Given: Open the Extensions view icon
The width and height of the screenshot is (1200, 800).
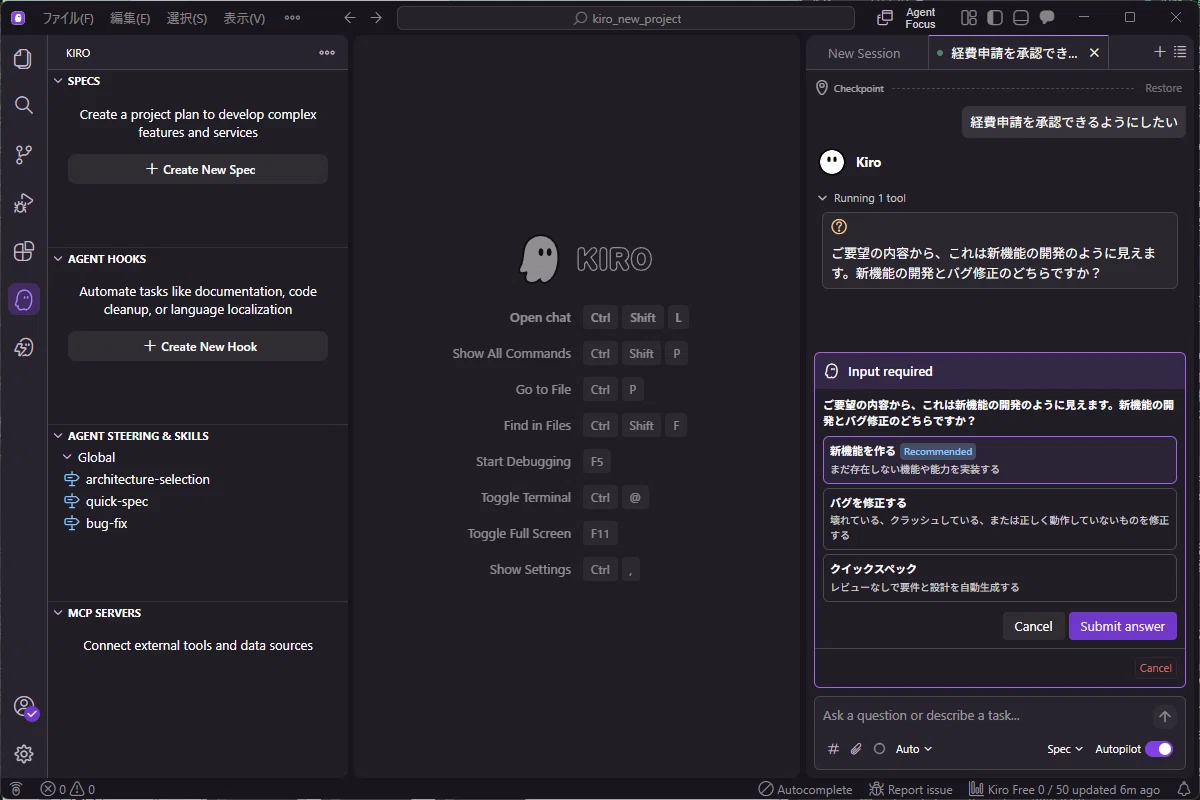Looking at the screenshot, I should pyautogui.click(x=23, y=251).
